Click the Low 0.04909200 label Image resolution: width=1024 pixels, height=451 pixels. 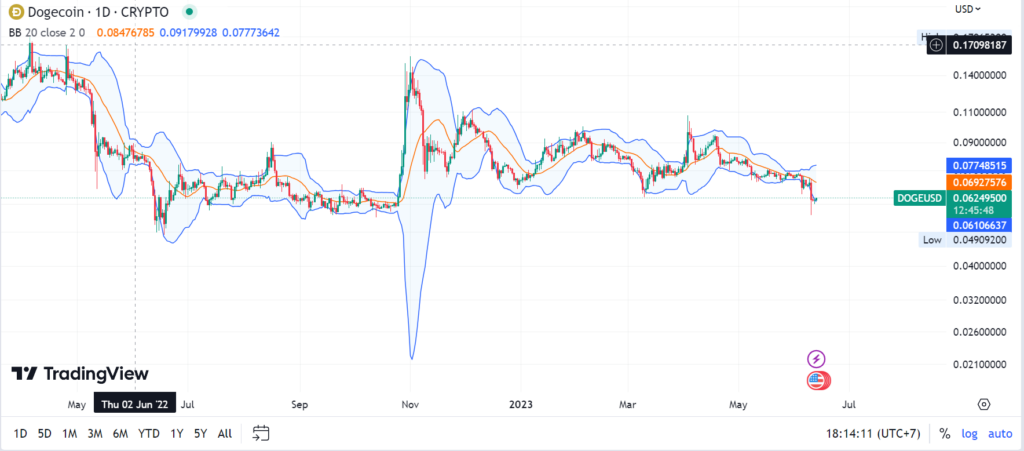pos(966,240)
